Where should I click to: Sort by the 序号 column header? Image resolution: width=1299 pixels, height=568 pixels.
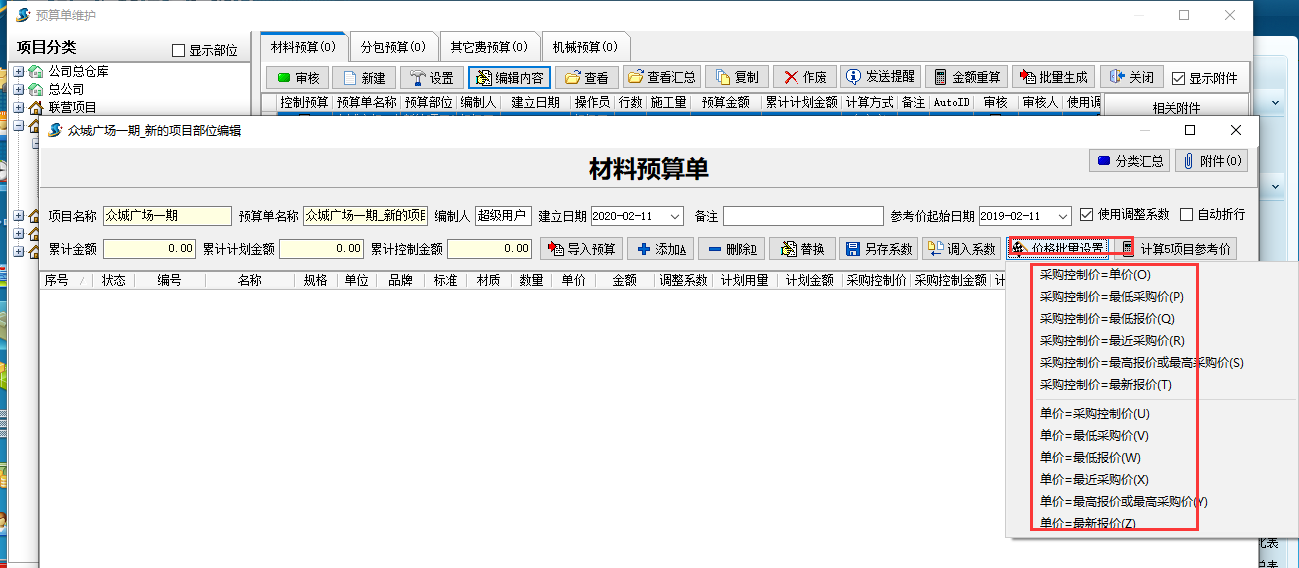pyautogui.click(x=64, y=281)
